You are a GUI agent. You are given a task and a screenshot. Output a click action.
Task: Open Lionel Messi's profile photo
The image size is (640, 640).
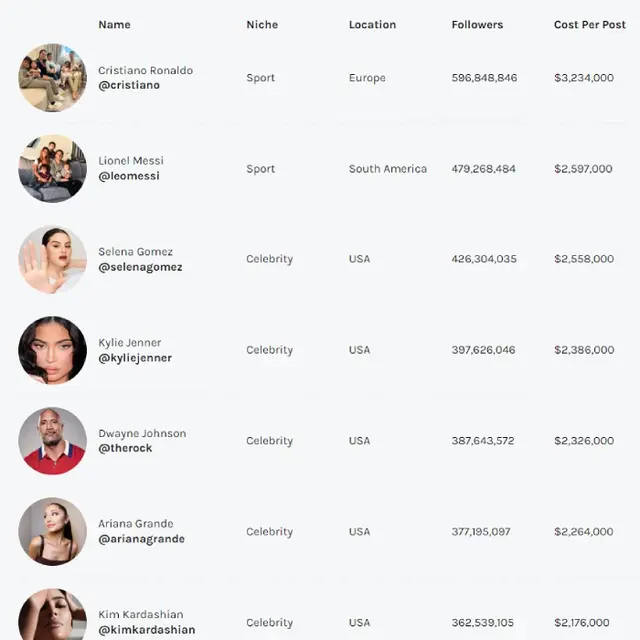click(x=52, y=169)
